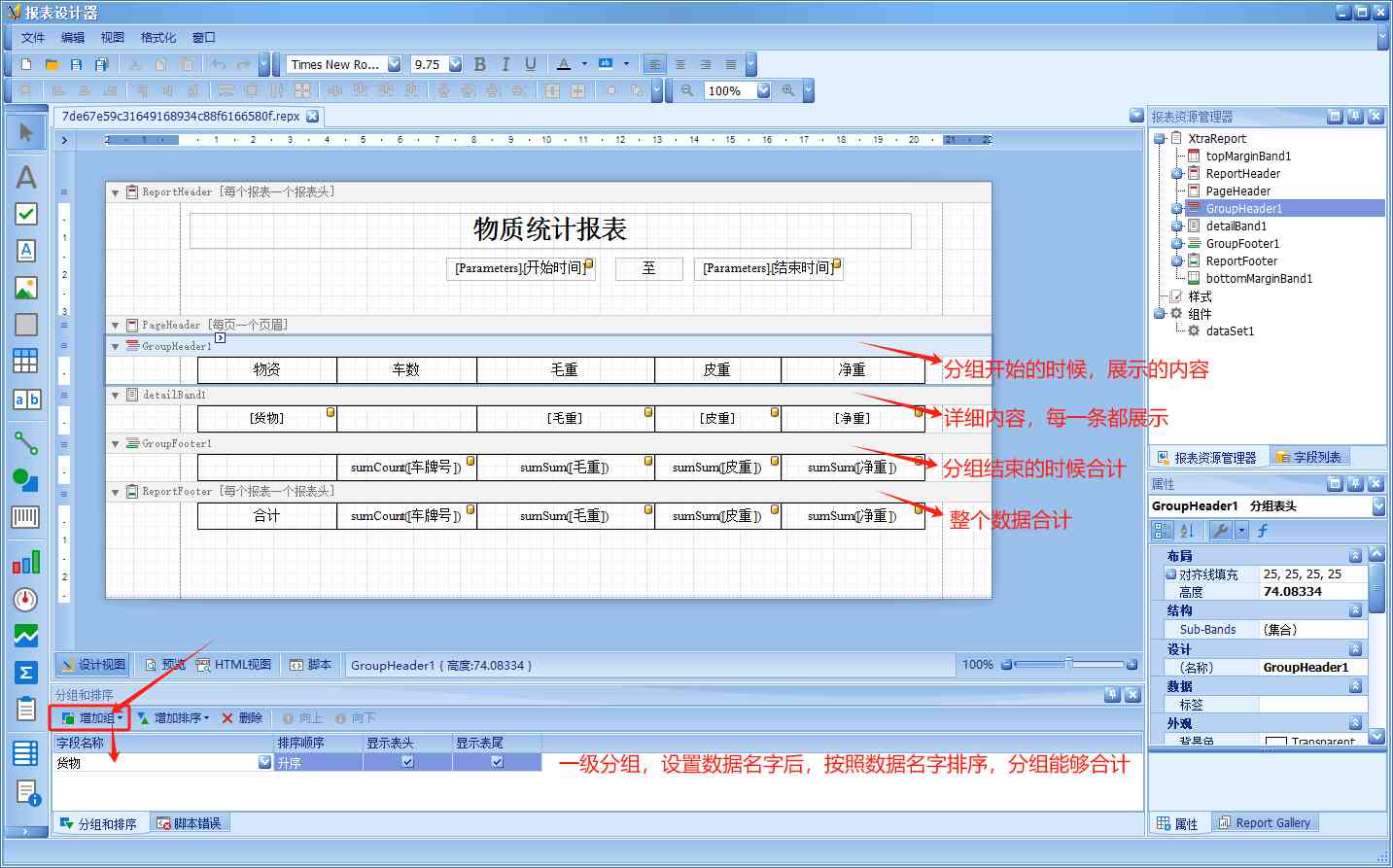Open the 格式化 menu
The image size is (1393, 868).
click(x=158, y=38)
